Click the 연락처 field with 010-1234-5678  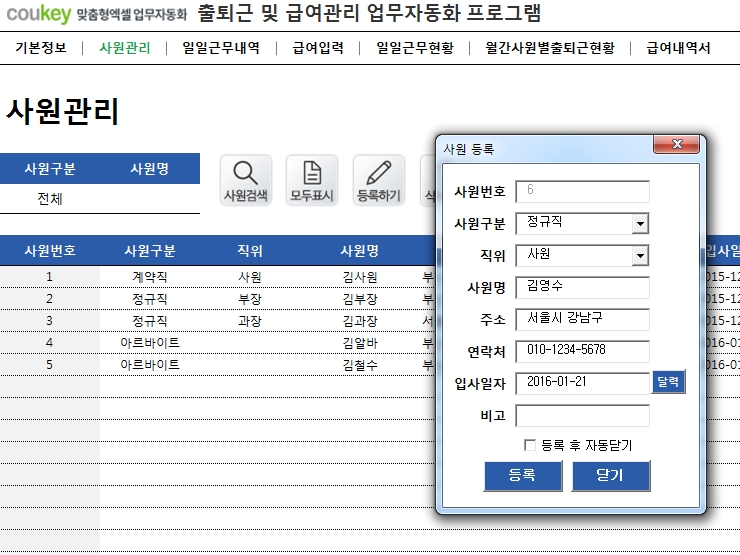[582, 352]
